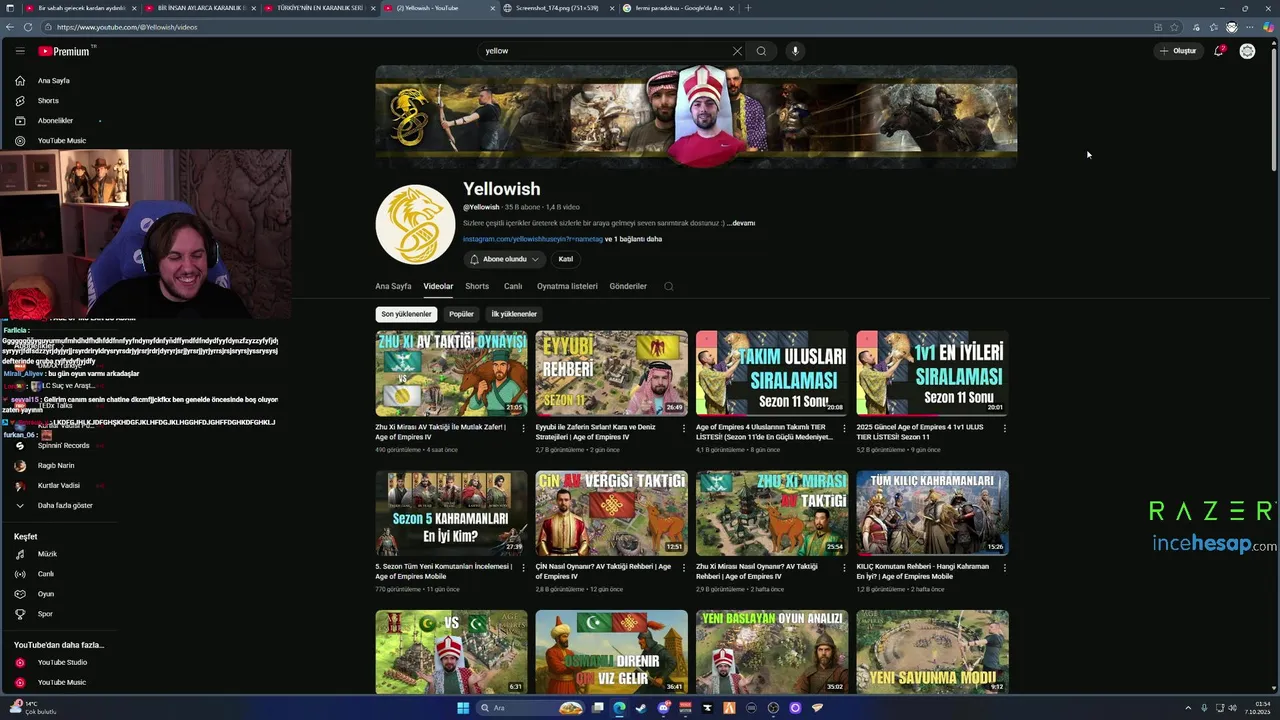
Task: Open Steam from the Windows taskbar
Action: [641, 708]
